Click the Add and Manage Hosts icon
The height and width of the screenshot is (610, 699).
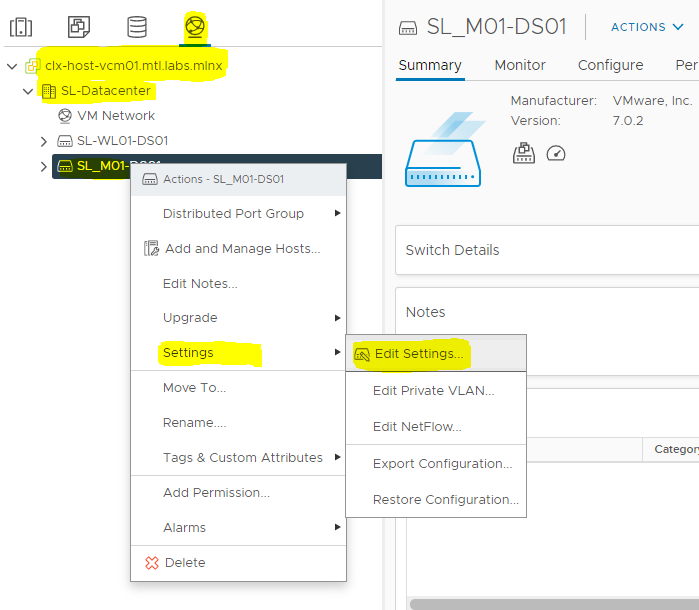(x=151, y=248)
